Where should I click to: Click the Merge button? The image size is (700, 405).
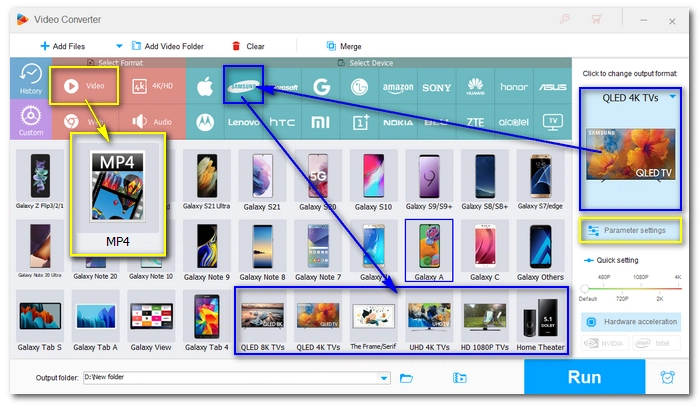tap(344, 46)
